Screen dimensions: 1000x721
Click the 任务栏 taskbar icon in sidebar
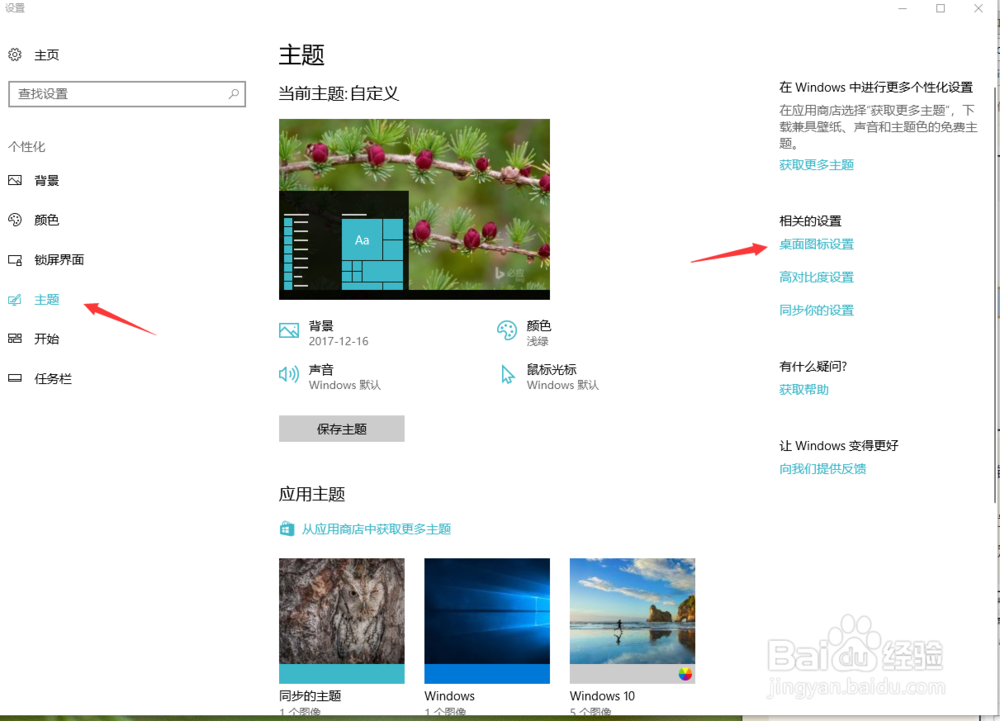point(15,378)
